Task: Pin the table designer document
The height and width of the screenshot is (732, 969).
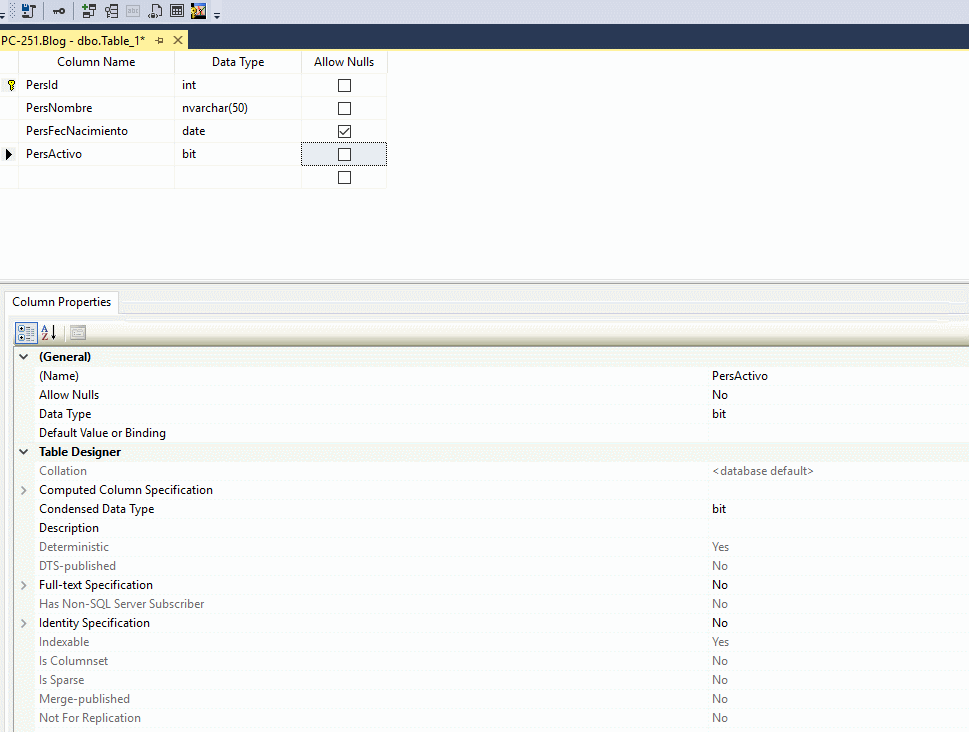Action: pyautogui.click(x=158, y=40)
